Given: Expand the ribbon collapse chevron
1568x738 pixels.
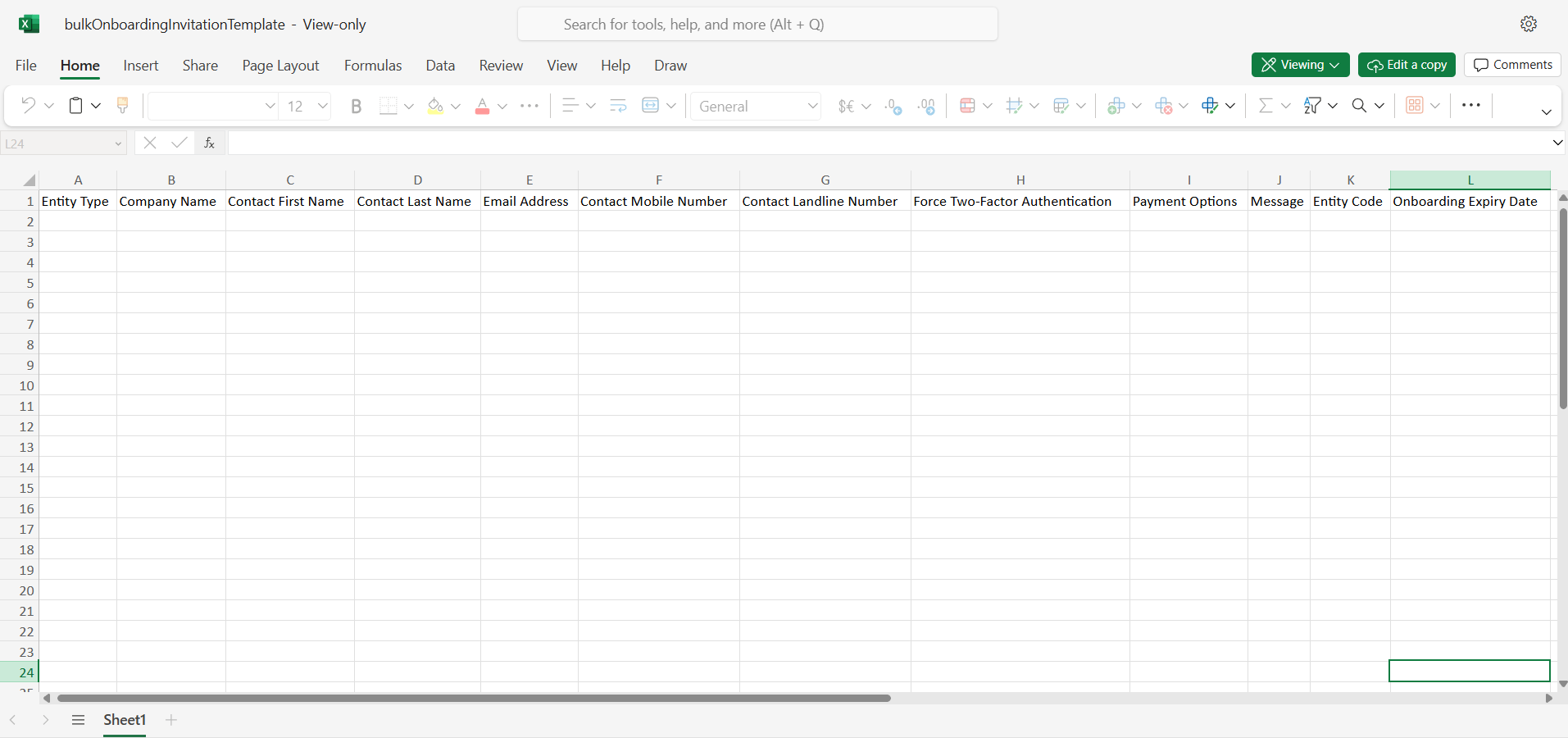Looking at the screenshot, I should 1546,112.
